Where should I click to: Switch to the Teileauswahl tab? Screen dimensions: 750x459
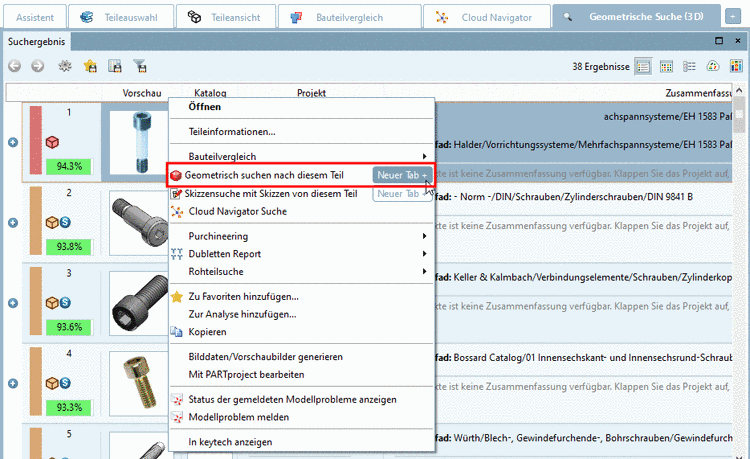[121, 17]
